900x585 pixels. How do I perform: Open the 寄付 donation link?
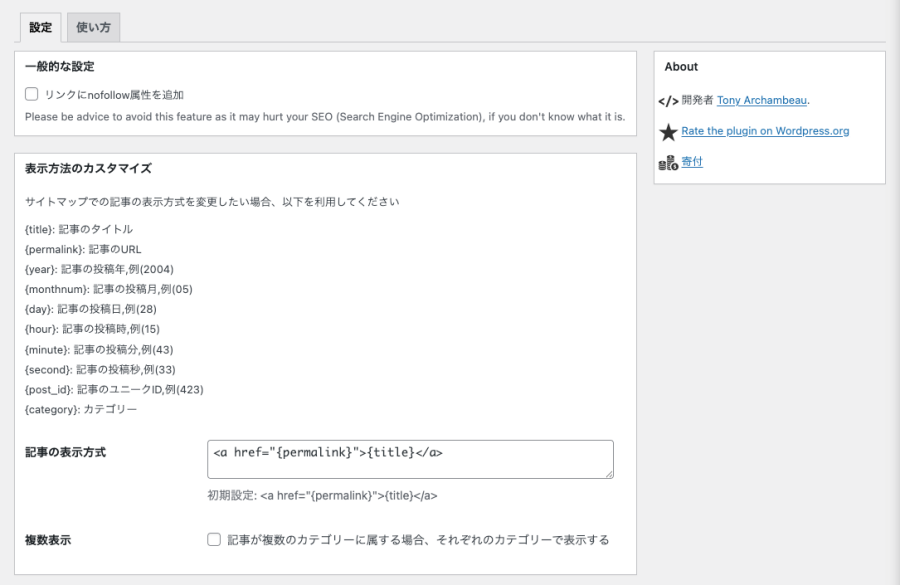(692, 162)
